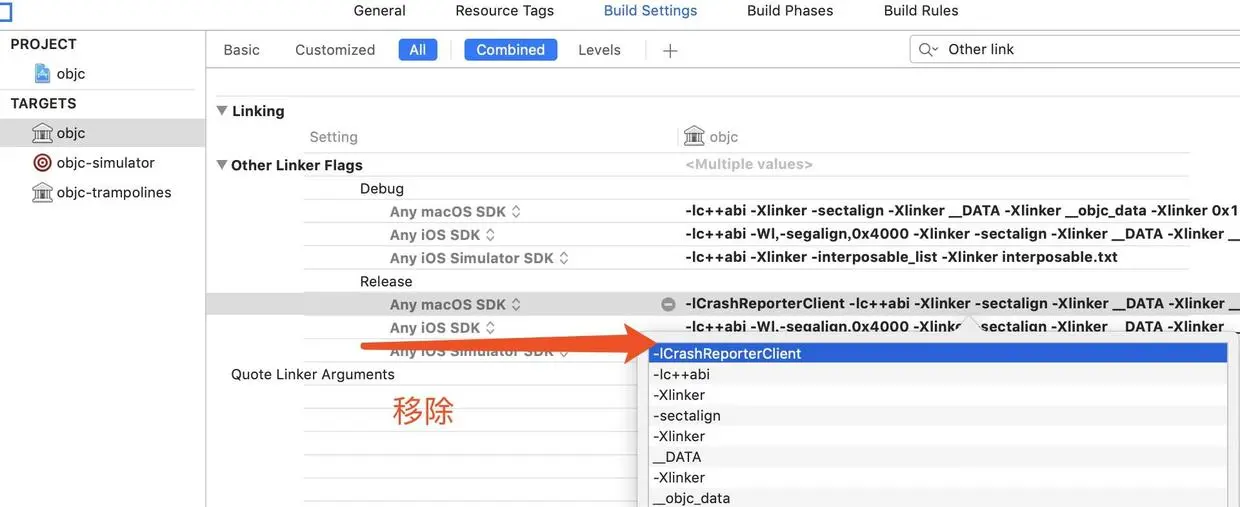Switch to Levels view
The image size is (1240, 507).
599,50
